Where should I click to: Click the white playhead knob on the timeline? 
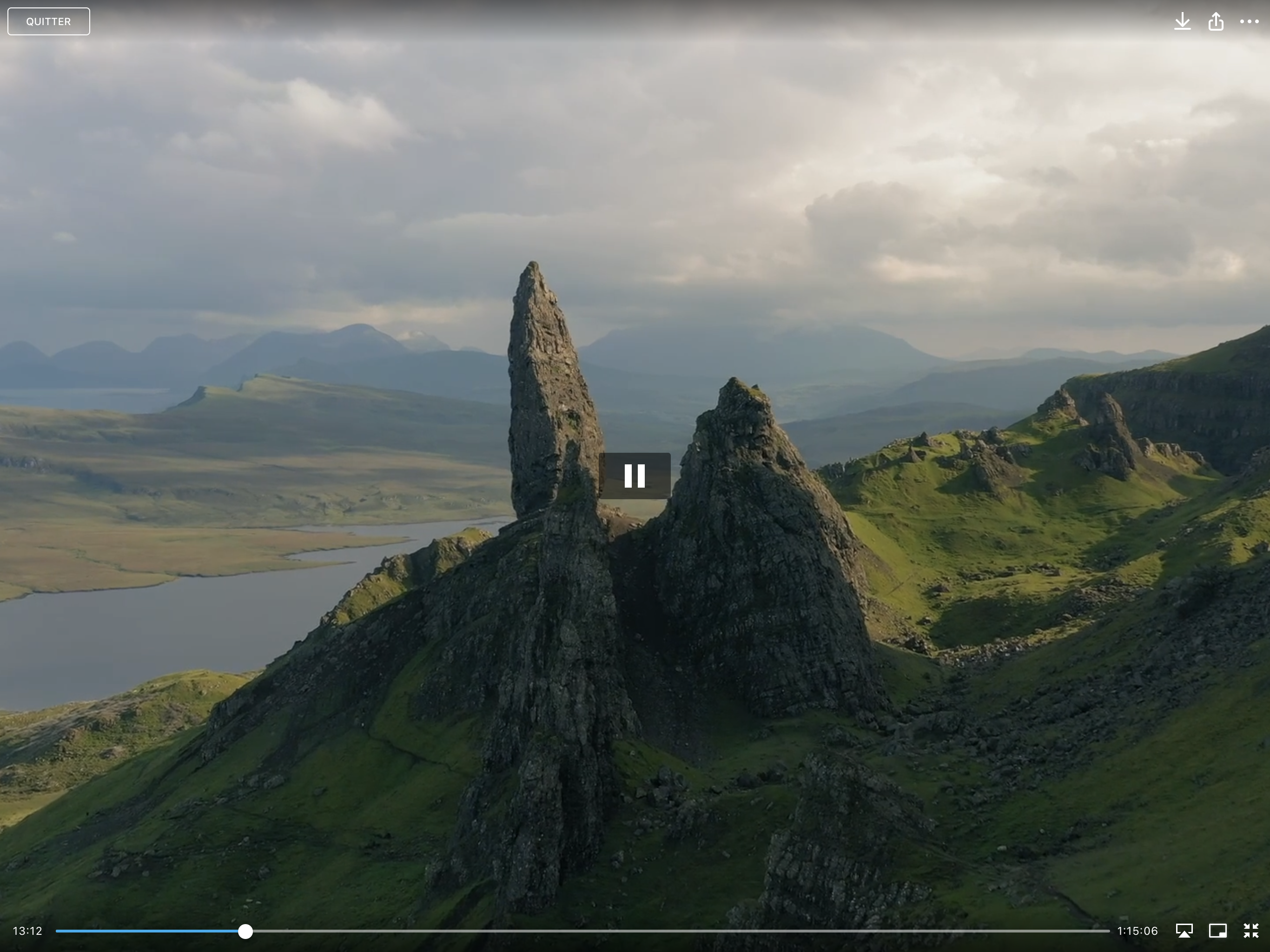tap(245, 932)
